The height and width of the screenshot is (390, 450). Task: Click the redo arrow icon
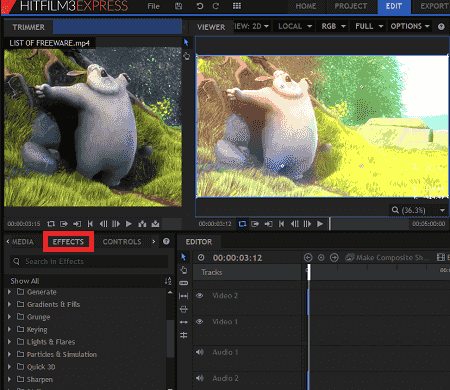(x=216, y=6)
